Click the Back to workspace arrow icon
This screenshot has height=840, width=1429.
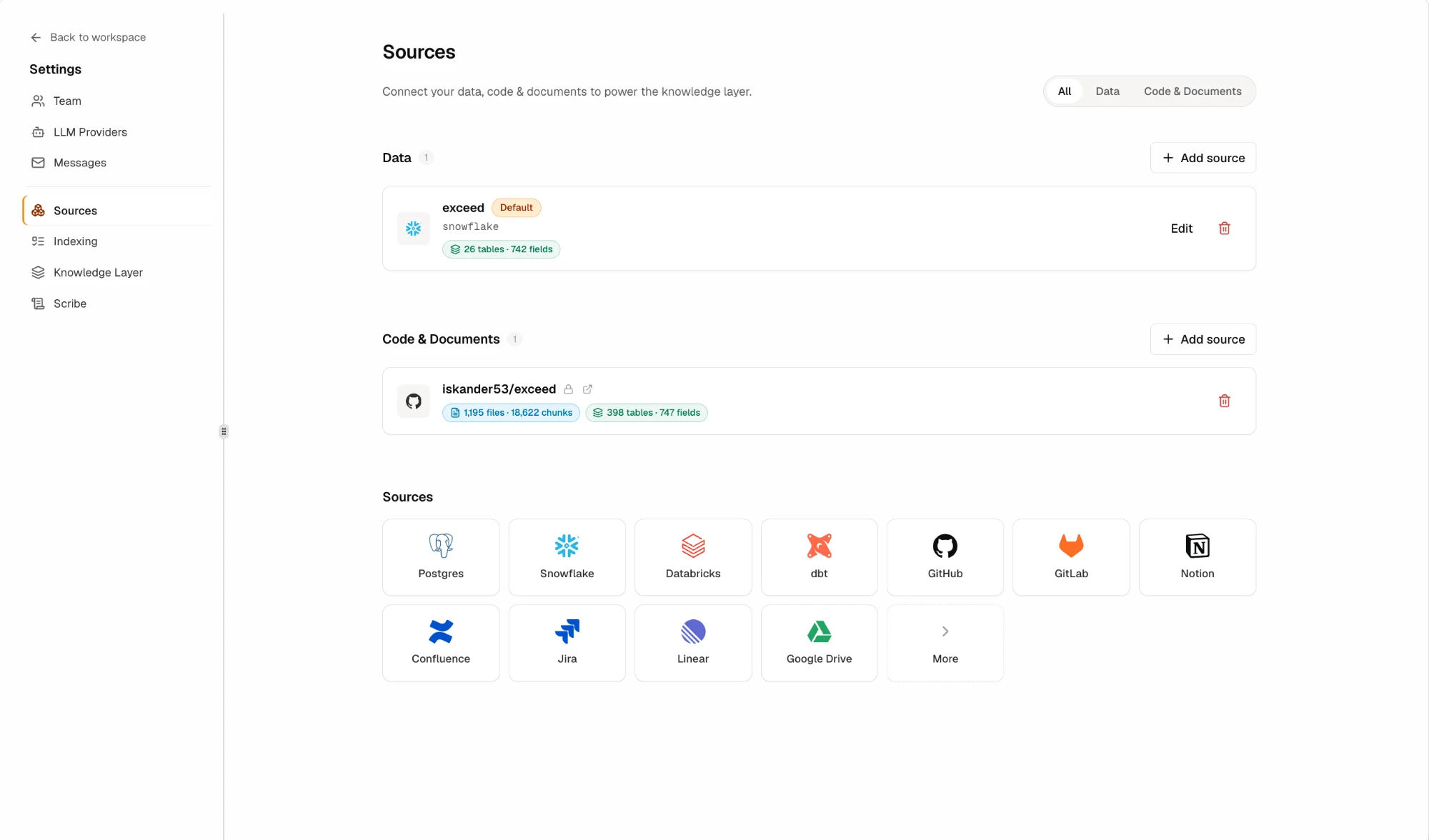pos(36,37)
